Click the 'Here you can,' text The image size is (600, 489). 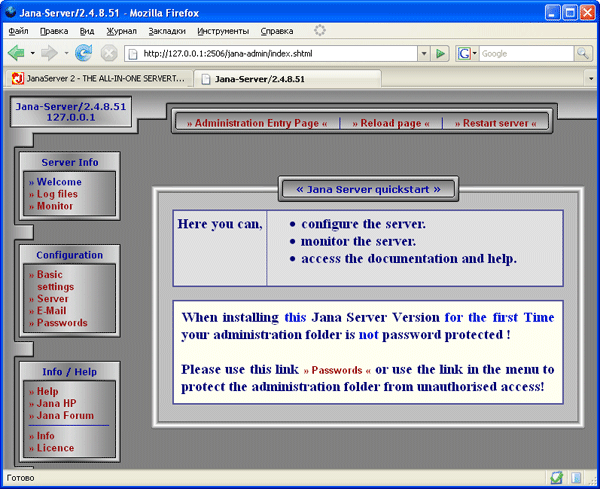pos(220,224)
